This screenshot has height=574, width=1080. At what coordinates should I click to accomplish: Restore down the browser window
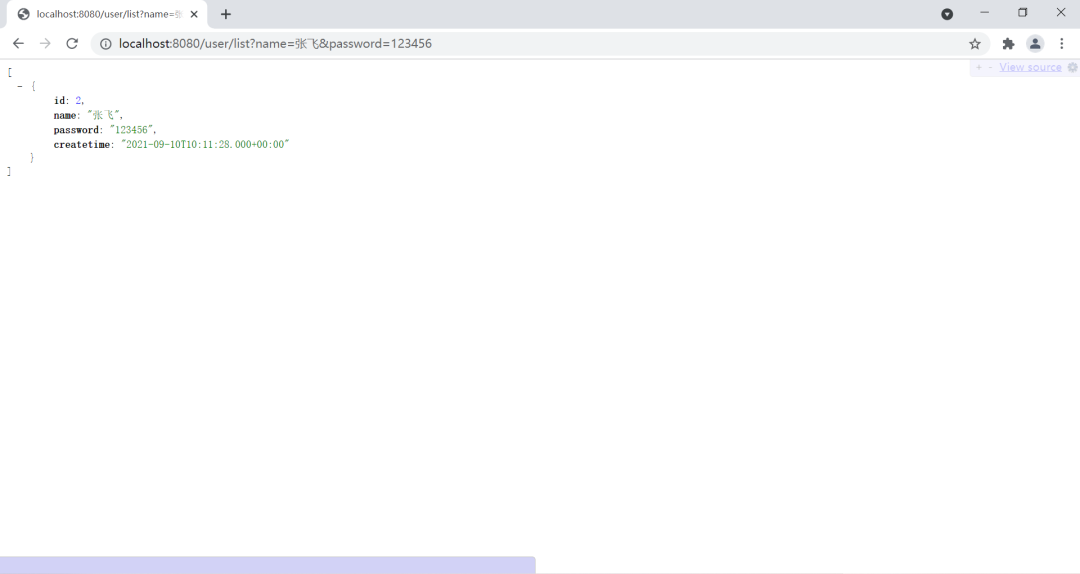(1023, 12)
